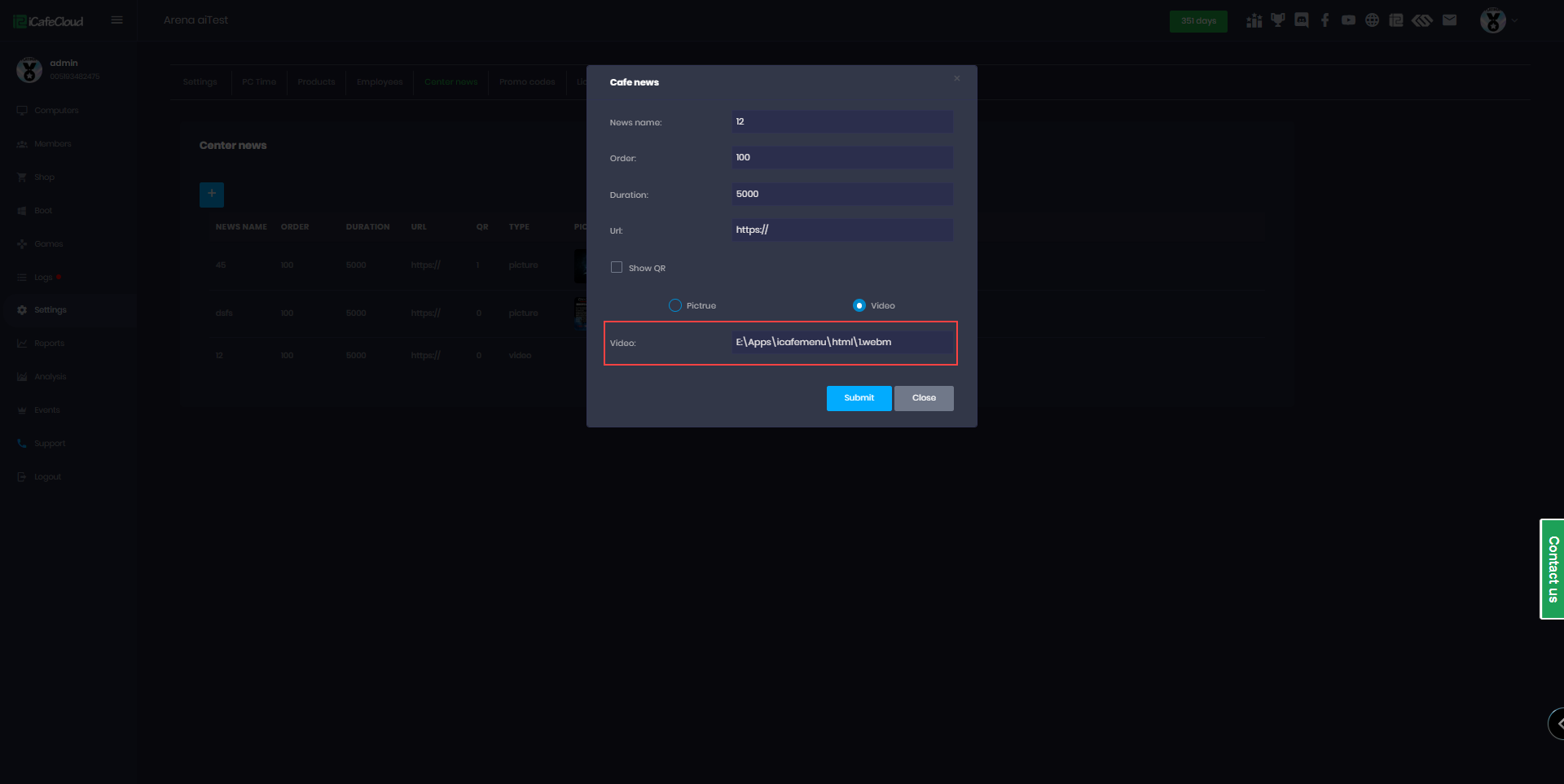The width and height of the screenshot is (1564, 784).
Task: Click the Submit button
Action: pos(859,398)
